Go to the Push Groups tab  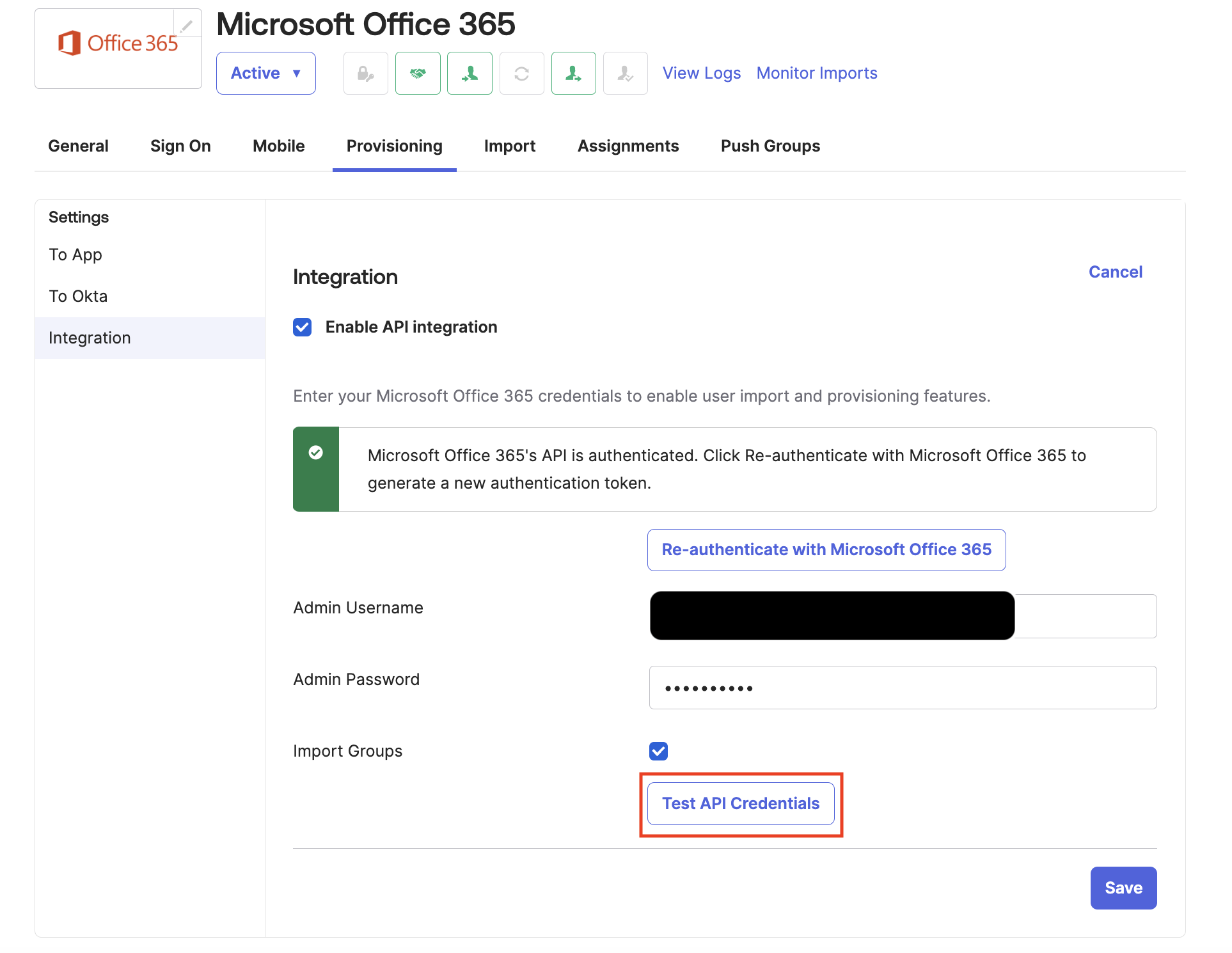point(770,146)
